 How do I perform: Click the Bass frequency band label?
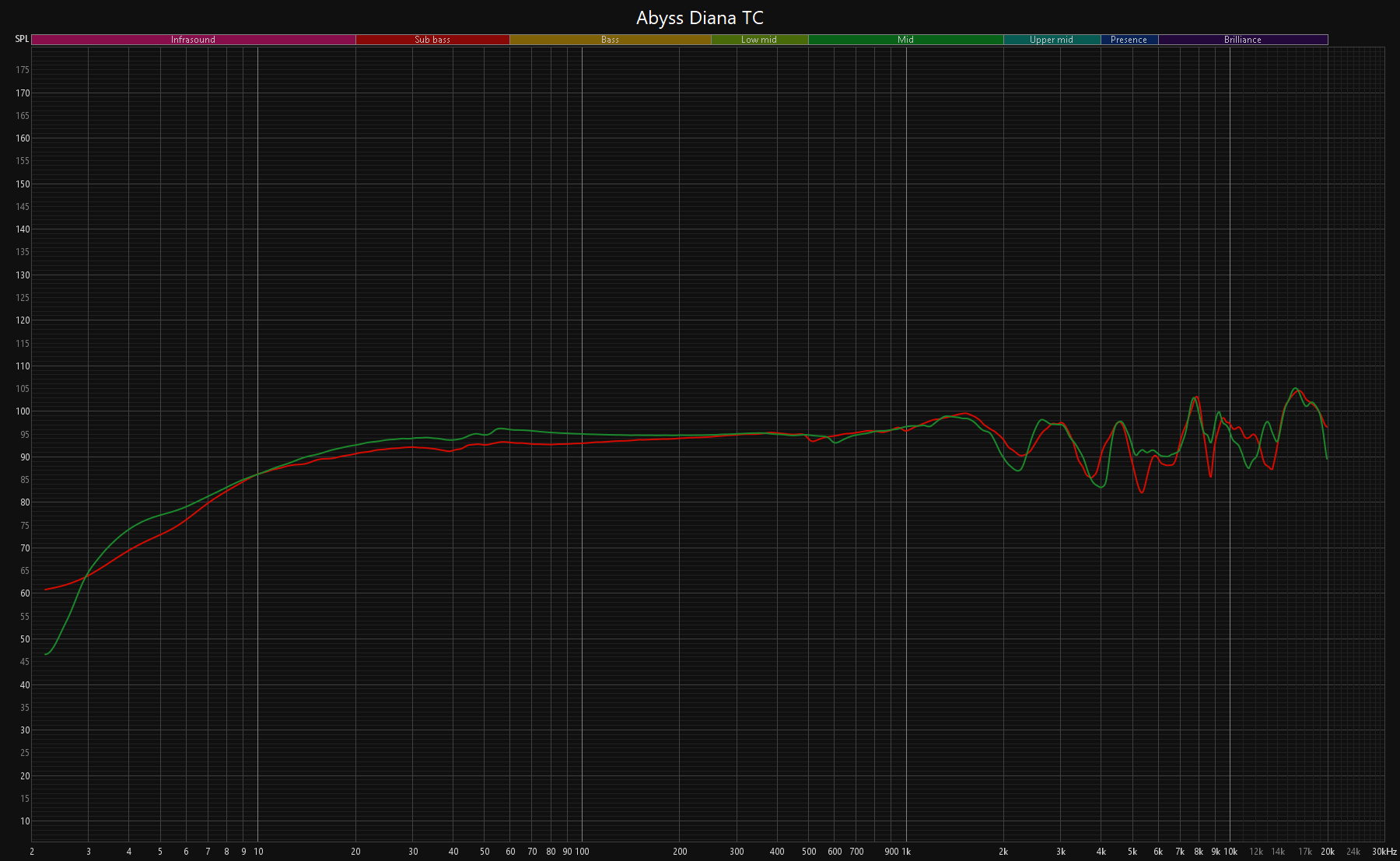coord(610,40)
